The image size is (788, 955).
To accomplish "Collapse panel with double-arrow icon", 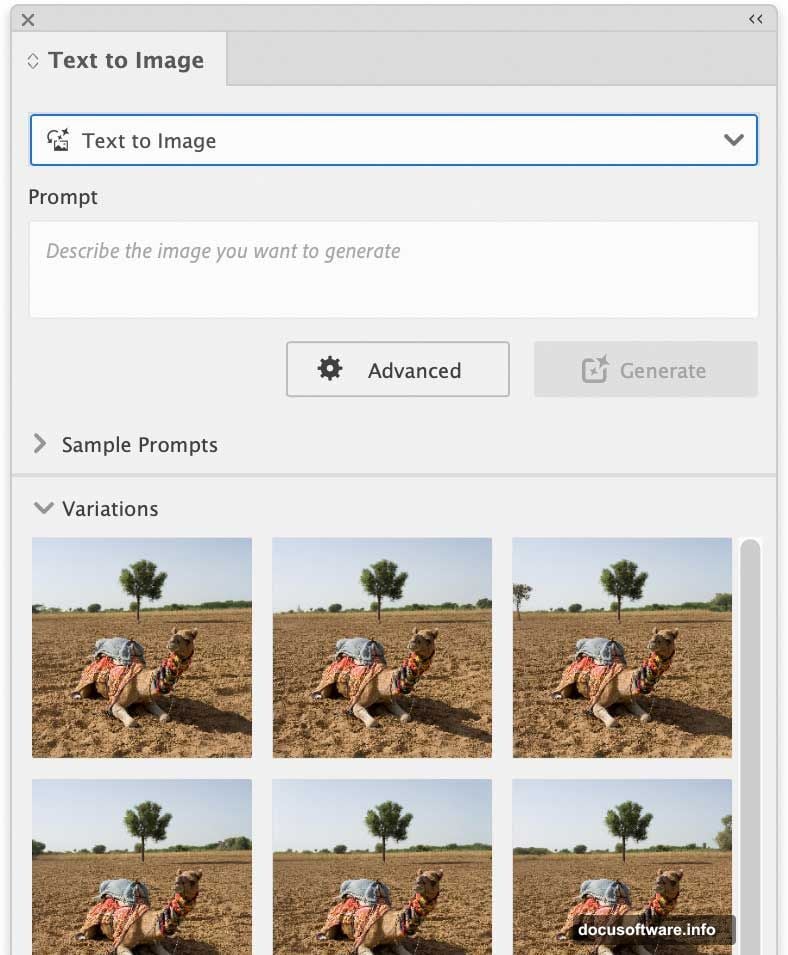I will [755, 19].
